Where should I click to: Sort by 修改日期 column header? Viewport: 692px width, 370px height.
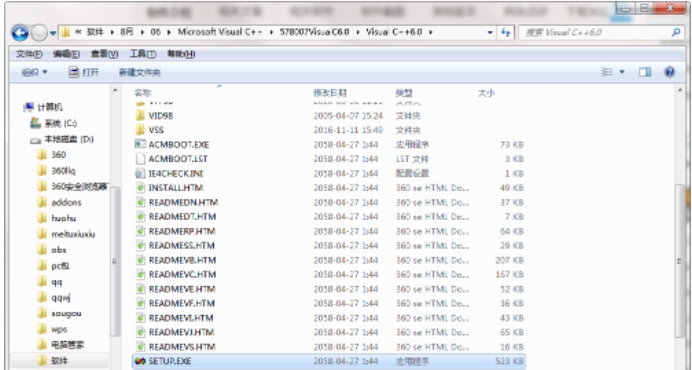pyautogui.click(x=330, y=93)
